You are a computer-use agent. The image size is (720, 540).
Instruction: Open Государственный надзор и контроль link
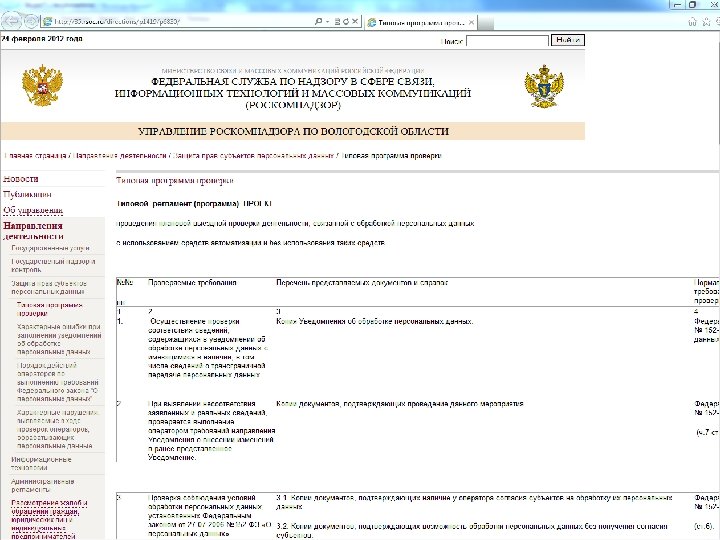[53, 265]
